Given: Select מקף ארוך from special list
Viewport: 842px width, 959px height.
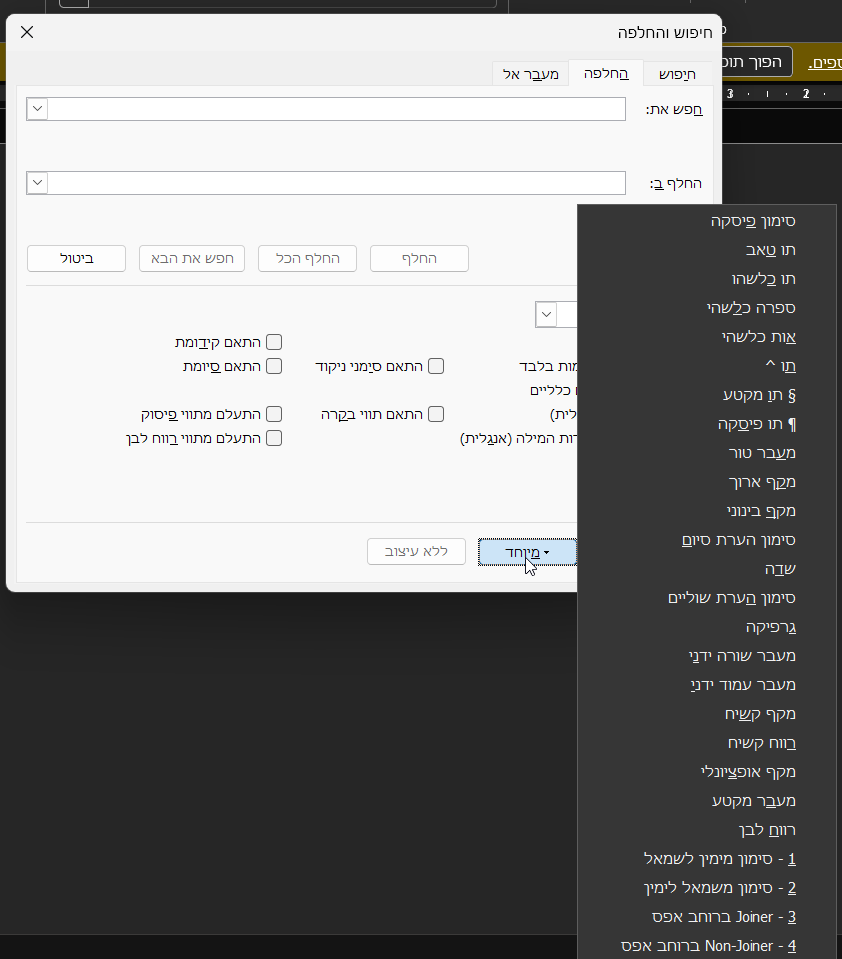Looking at the screenshot, I should 762,482.
